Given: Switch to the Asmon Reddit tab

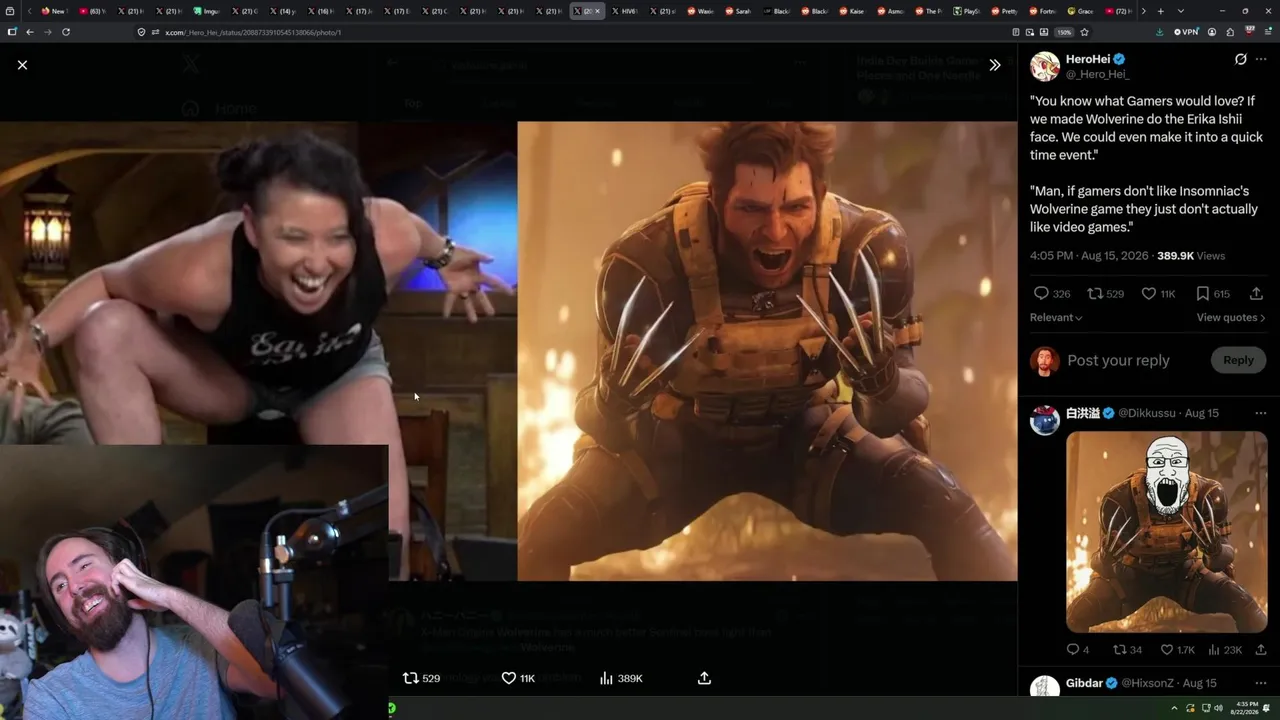Looking at the screenshot, I should (891, 11).
